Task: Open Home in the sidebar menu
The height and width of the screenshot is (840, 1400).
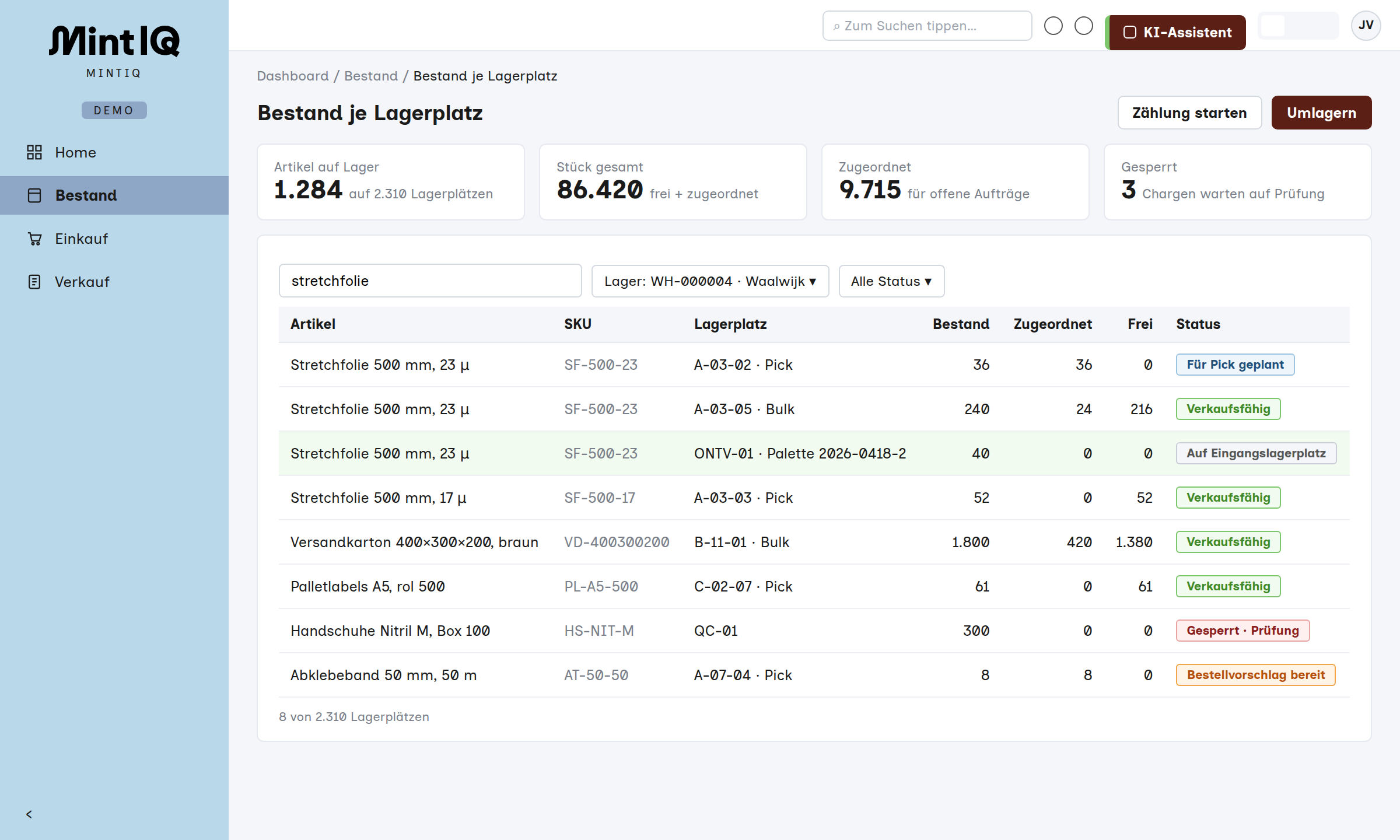Action: pyautogui.click(x=114, y=152)
